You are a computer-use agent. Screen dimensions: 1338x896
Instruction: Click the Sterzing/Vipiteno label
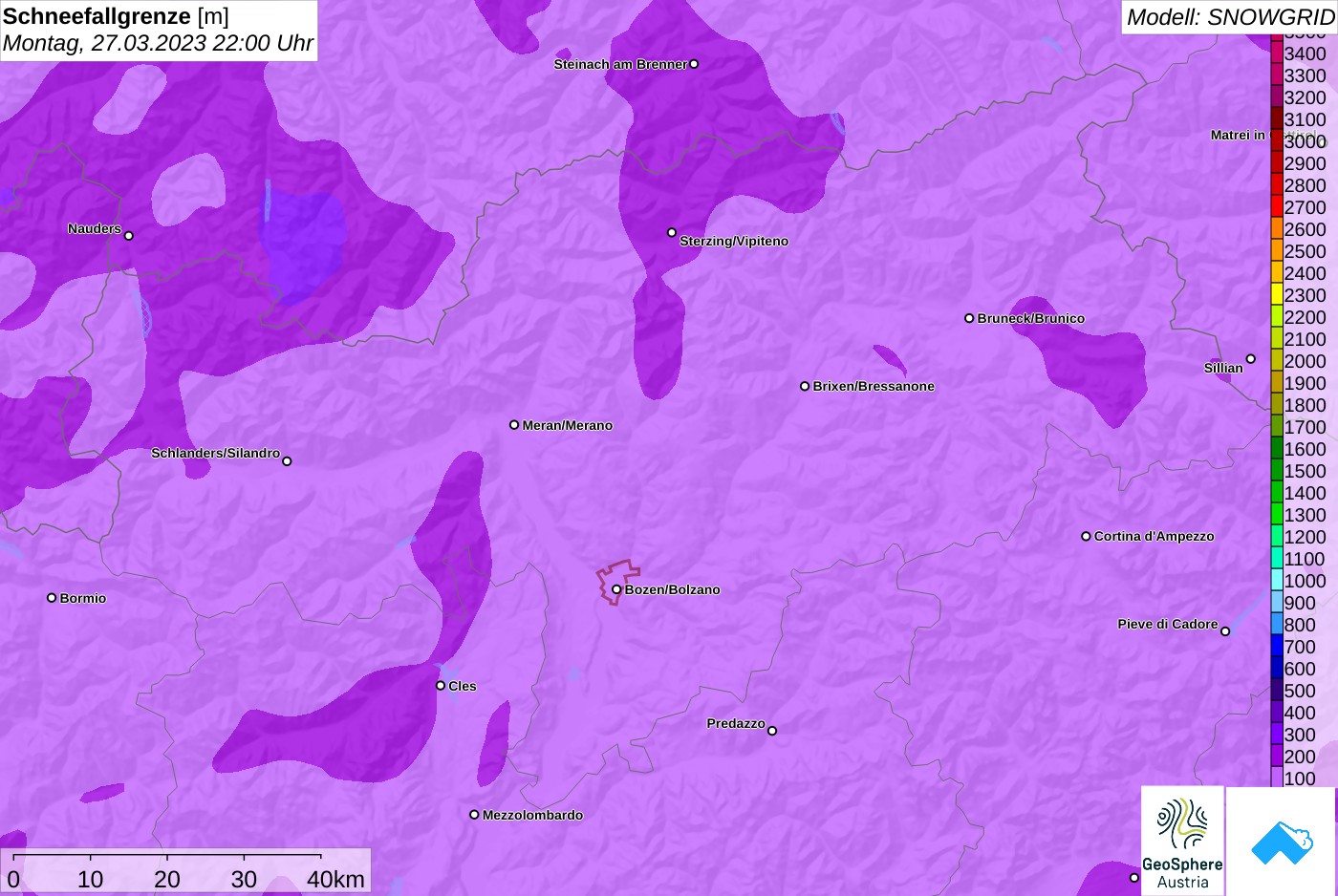[734, 241]
